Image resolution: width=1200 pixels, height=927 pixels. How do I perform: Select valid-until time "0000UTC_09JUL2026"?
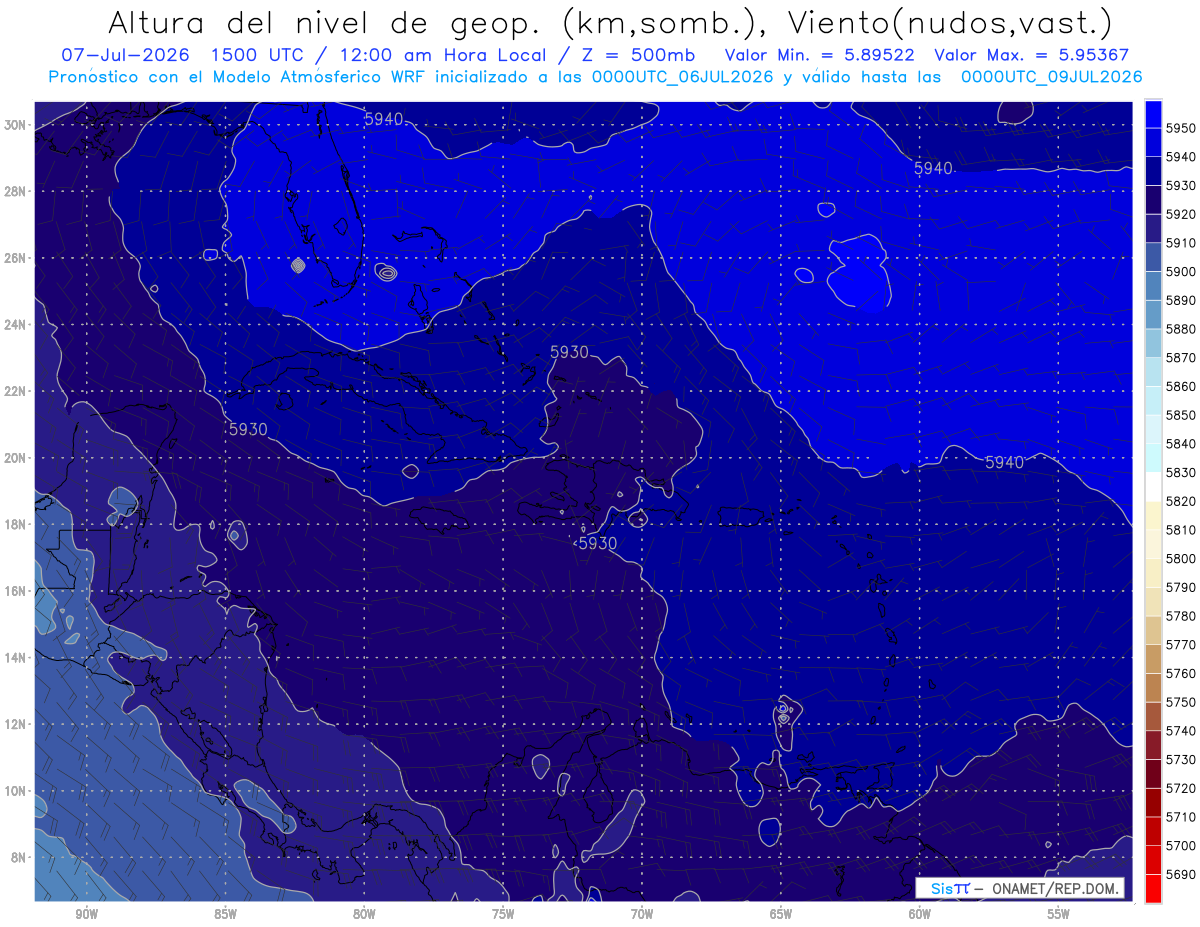pyautogui.click(x=1051, y=77)
